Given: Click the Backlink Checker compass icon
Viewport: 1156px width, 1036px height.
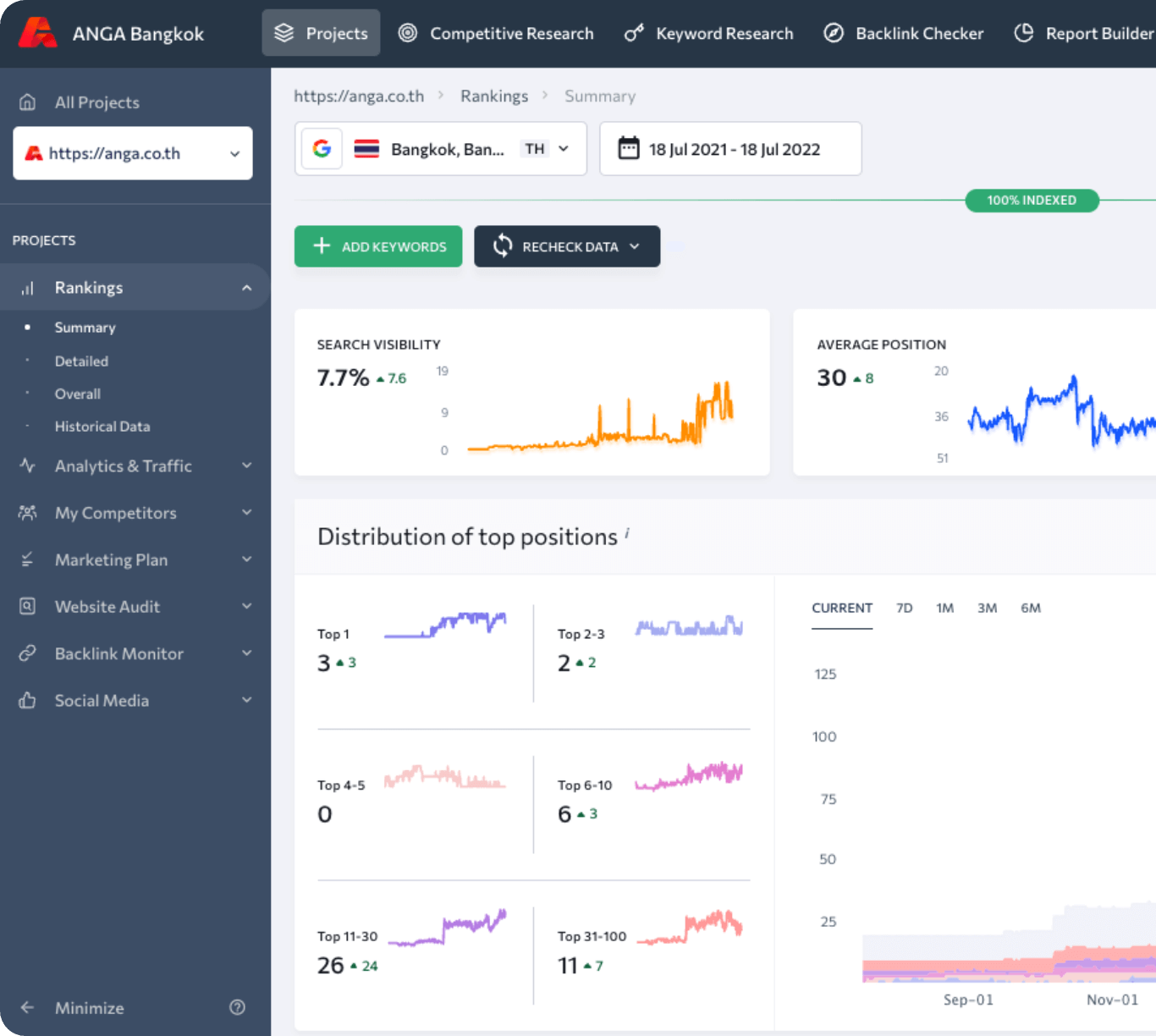Looking at the screenshot, I should 834,33.
